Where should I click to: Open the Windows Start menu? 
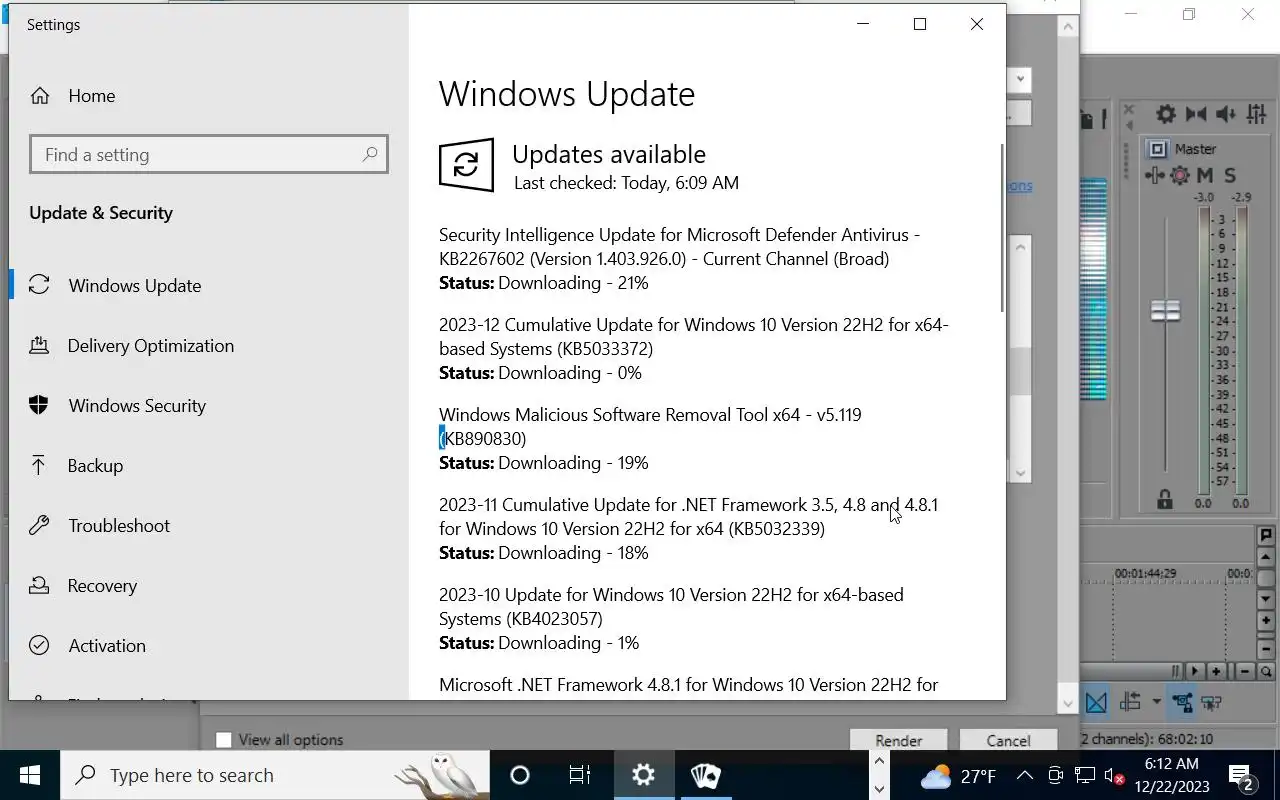point(30,775)
